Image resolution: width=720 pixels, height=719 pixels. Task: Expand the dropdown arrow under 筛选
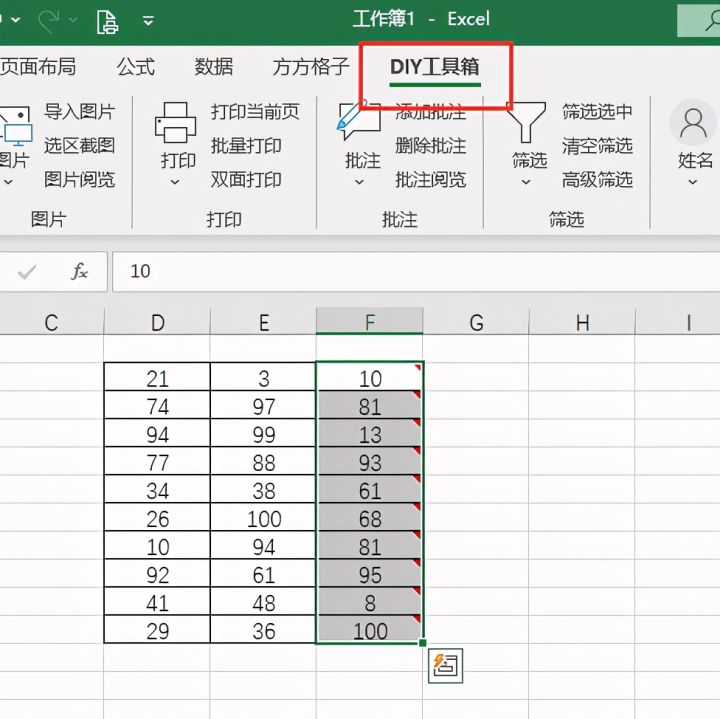tap(526, 182)
